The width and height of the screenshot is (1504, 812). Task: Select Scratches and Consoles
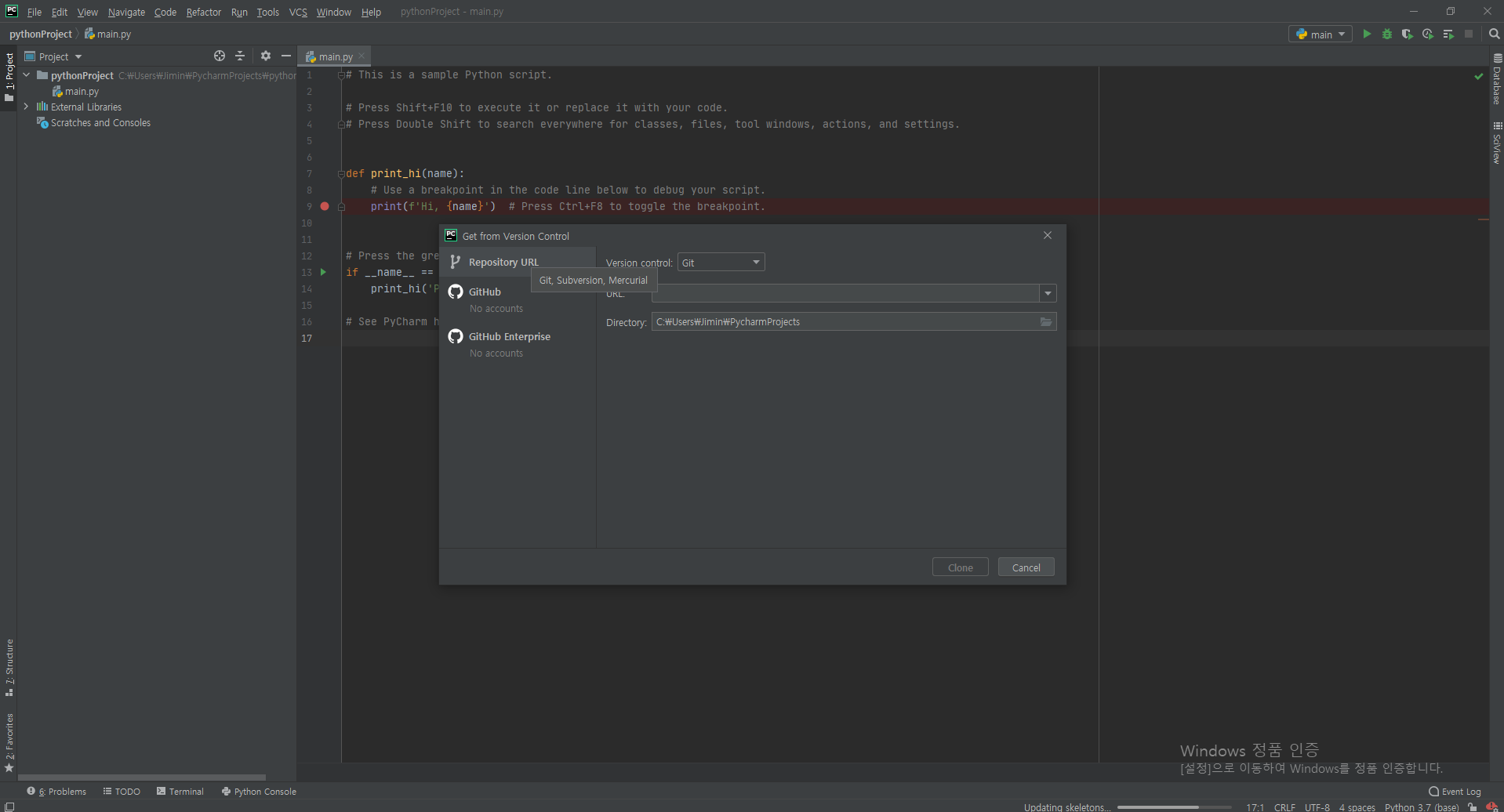pyautogui.click(x=93, y=122)
